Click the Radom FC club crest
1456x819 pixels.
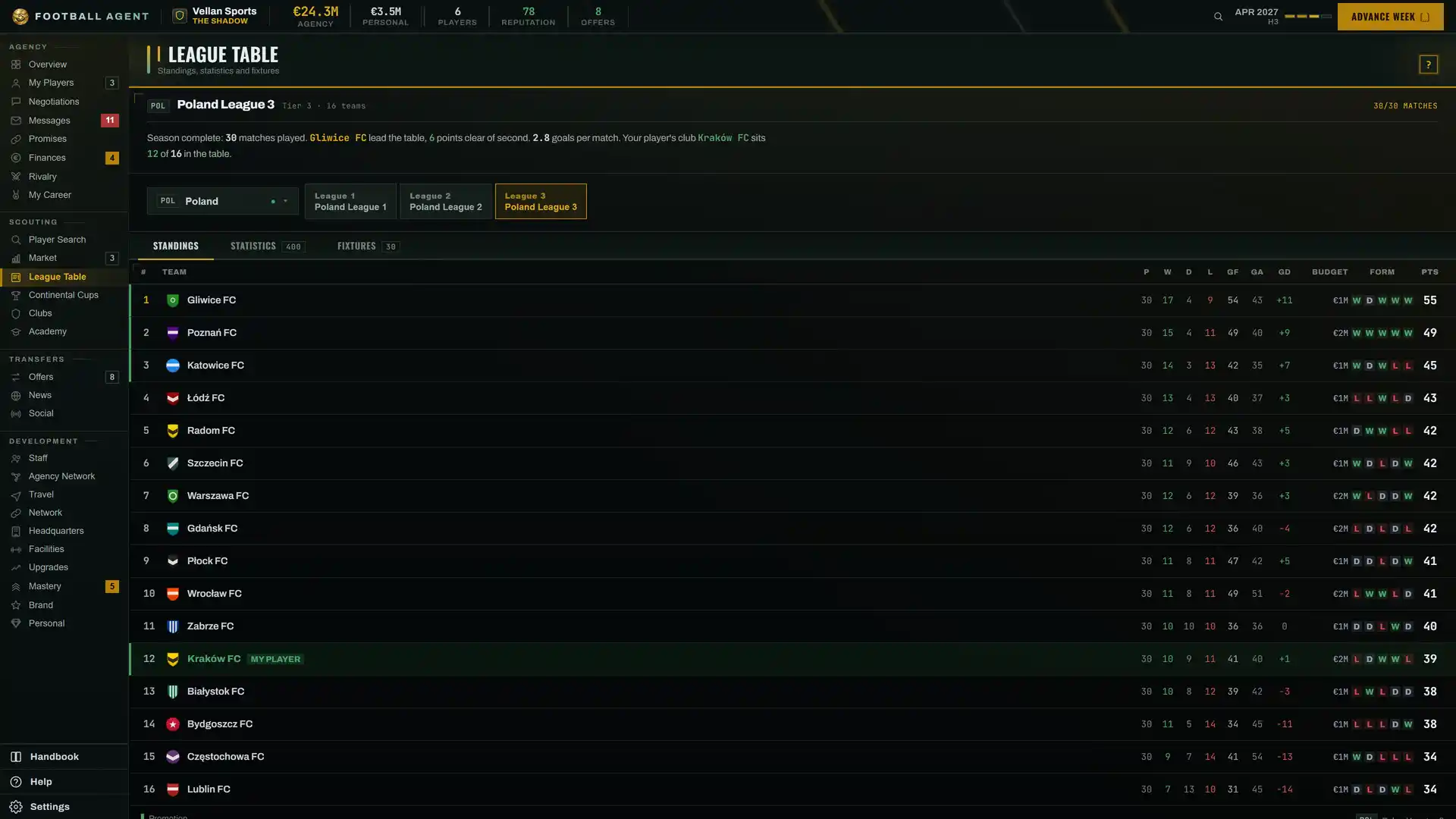[173, 431]
